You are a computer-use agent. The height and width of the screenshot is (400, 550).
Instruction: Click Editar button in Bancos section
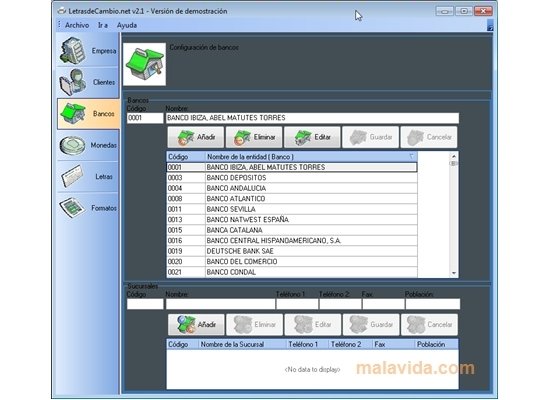[312, 137]
